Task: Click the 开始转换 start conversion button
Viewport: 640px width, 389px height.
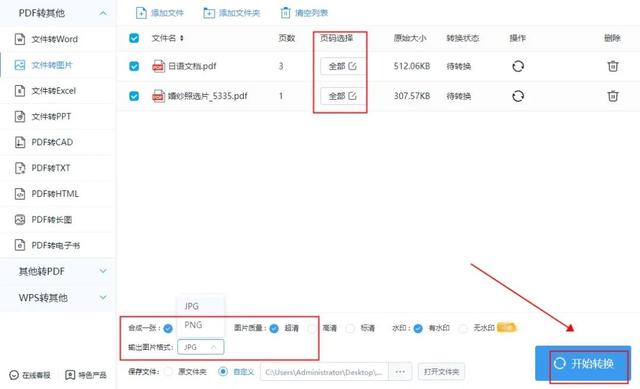Action: click(583, 363)
